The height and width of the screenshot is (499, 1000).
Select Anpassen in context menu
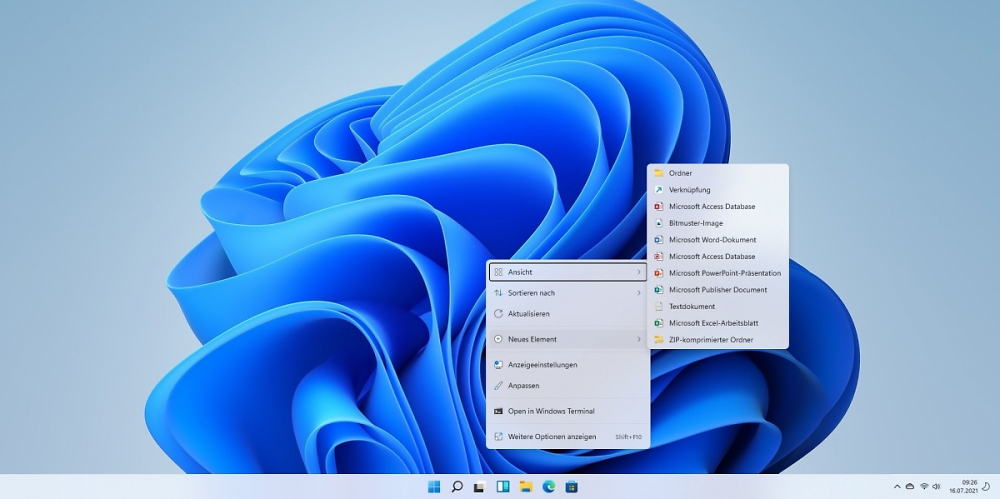(568, 386)
